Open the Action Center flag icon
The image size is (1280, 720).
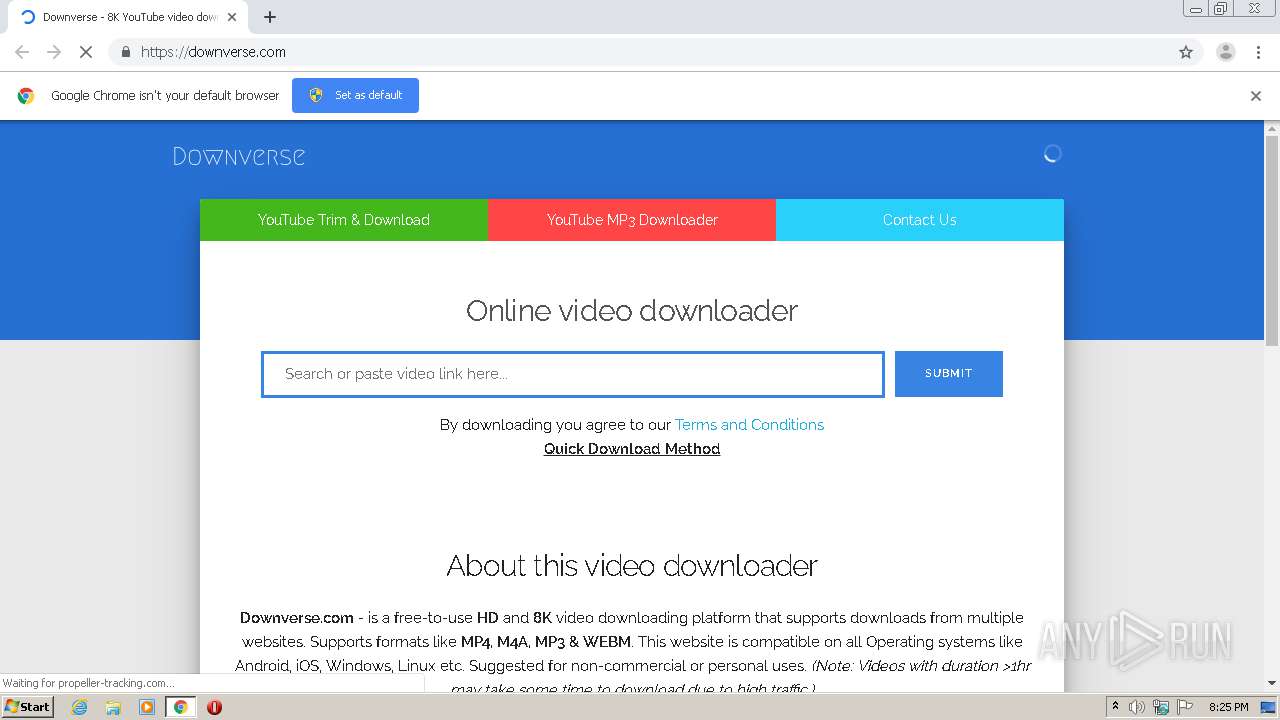click(1185, 707)
